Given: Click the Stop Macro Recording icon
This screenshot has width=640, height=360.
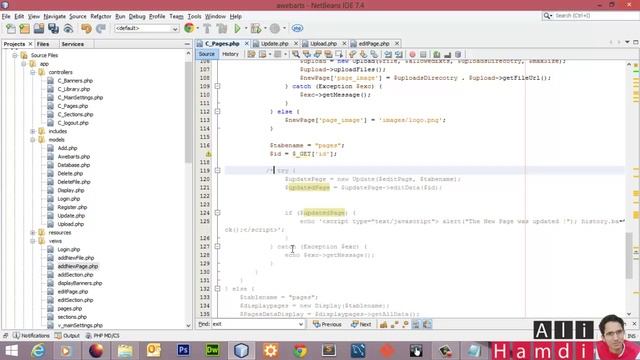Looking at the screenshot, I should [423, 54].
